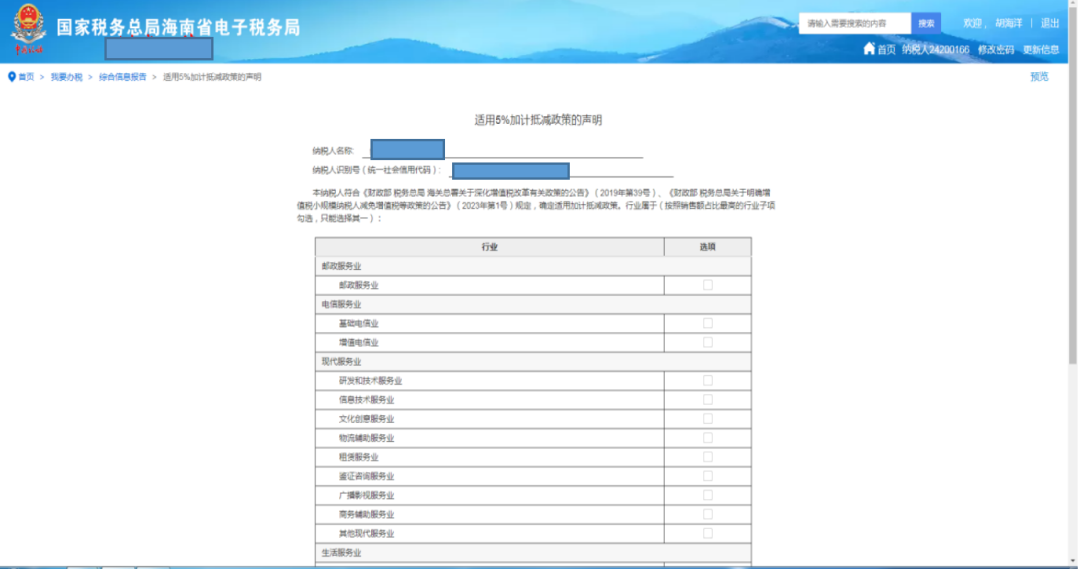Tick the 邮政服务业 checkbox

pyautogui.click(x=707, y=285)
